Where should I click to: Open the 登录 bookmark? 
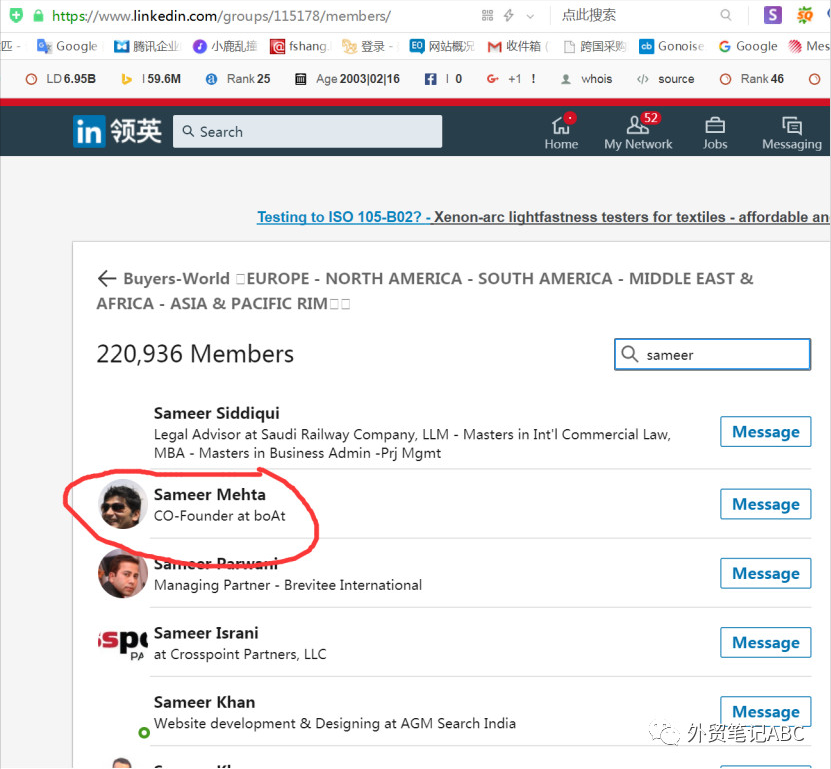367,47
